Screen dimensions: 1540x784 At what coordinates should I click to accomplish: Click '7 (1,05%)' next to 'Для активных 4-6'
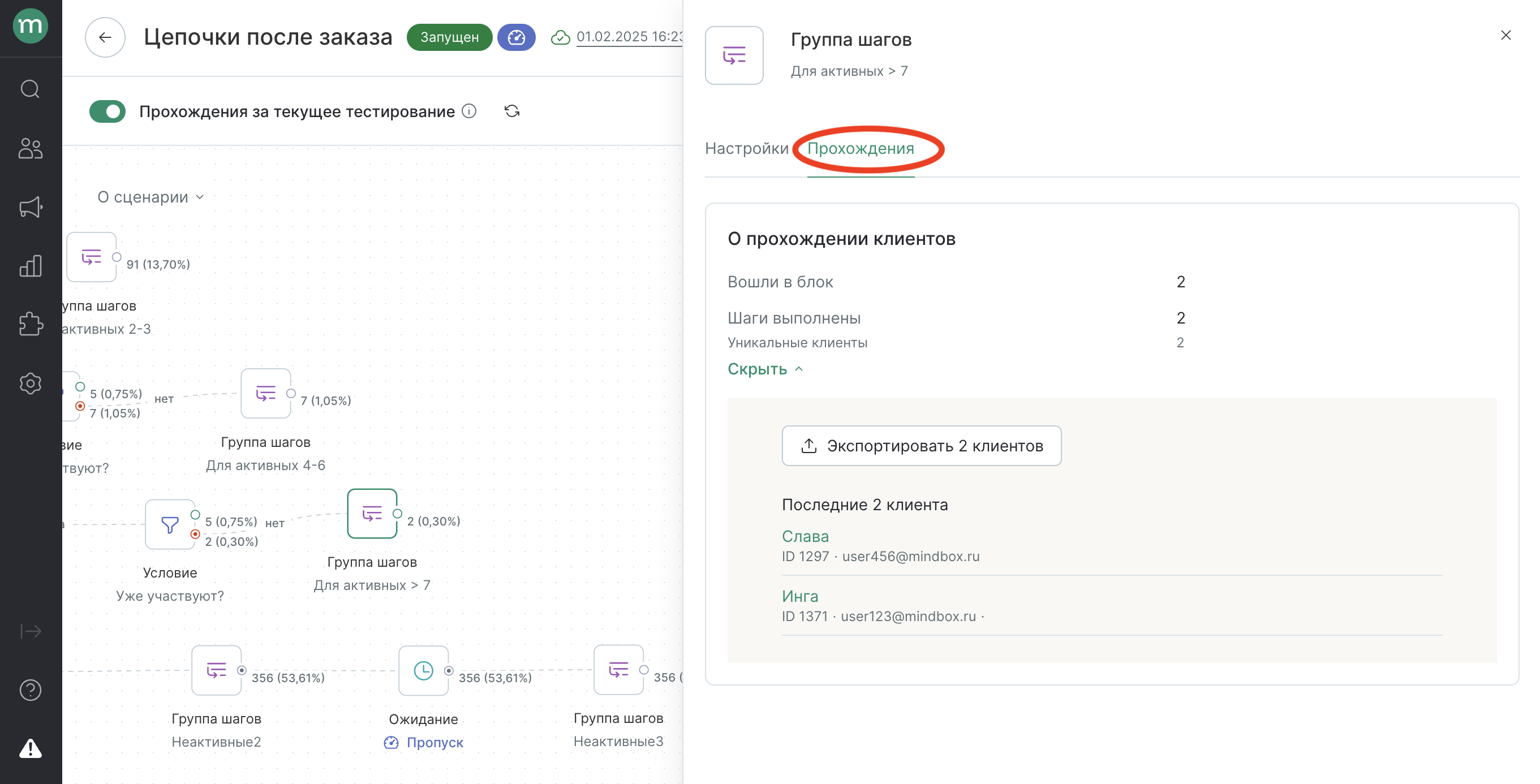tap(326, 401)
